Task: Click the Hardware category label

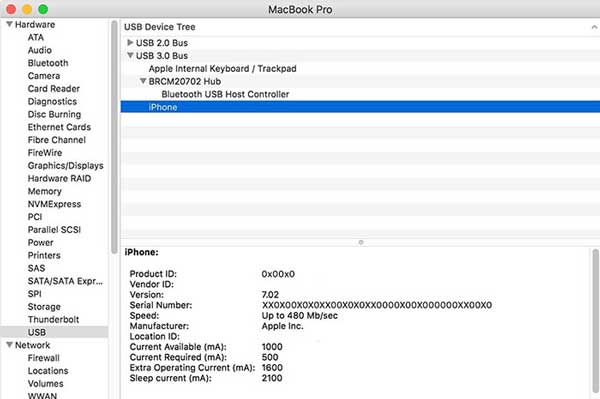Action: (35, 24)
